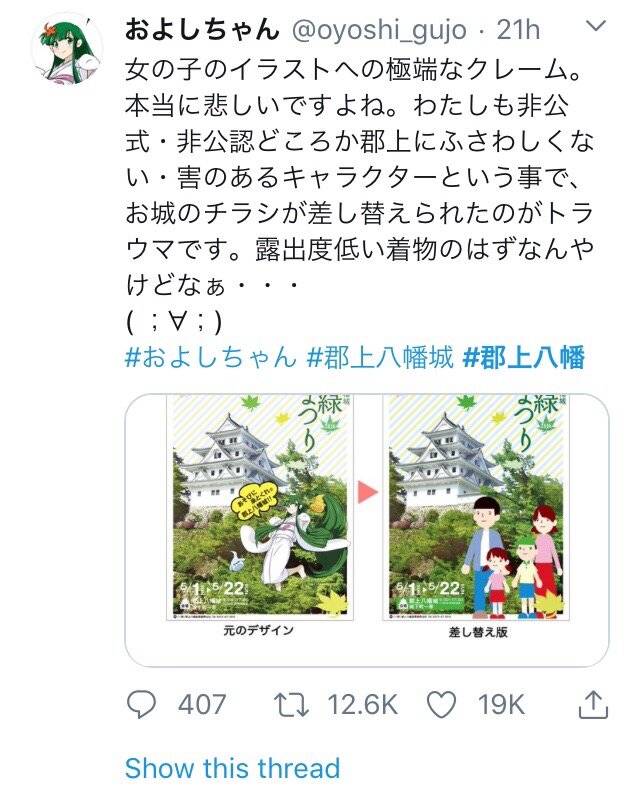The image size is (640, 792).
Task: Open the green-haired profile avatar
Action: [67, 49]
